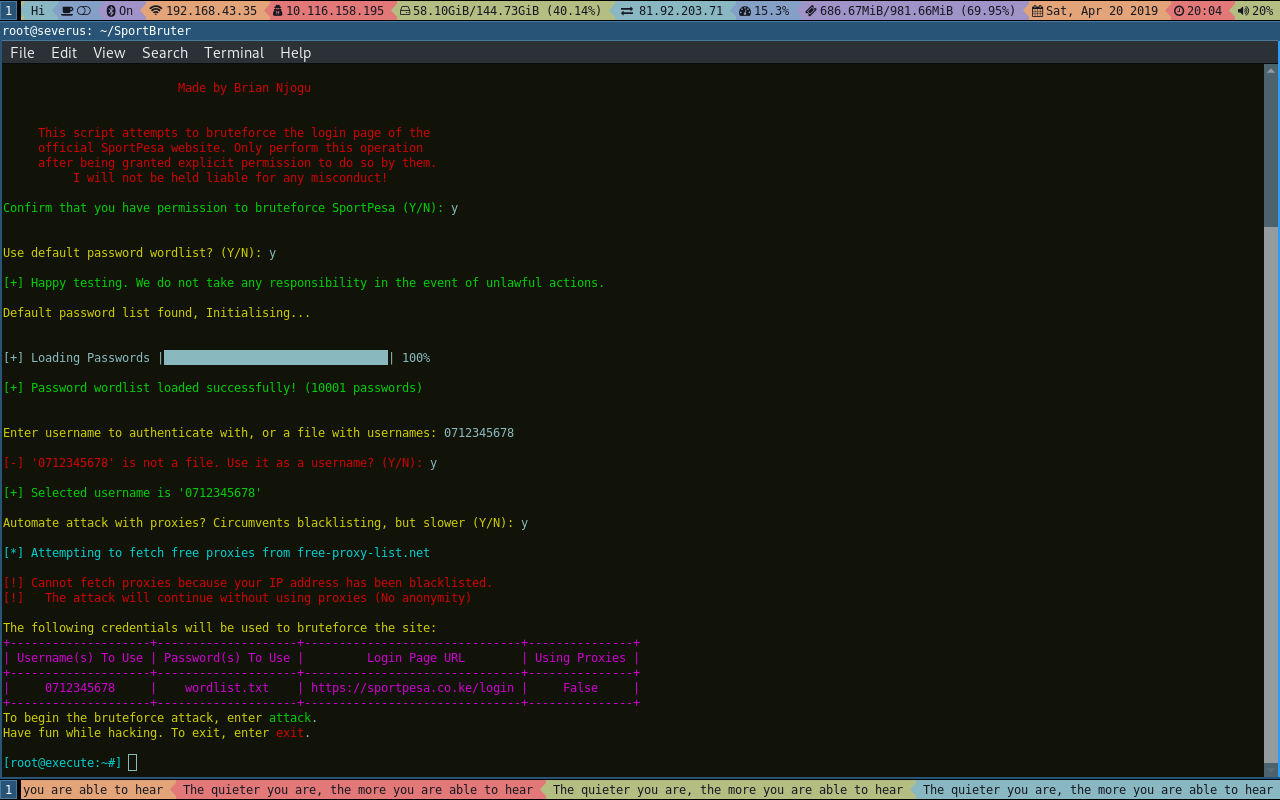This screenshot has height=800, width=1280.
Task: Click the Loading Passwords progress bar
Action: (276, 358)
